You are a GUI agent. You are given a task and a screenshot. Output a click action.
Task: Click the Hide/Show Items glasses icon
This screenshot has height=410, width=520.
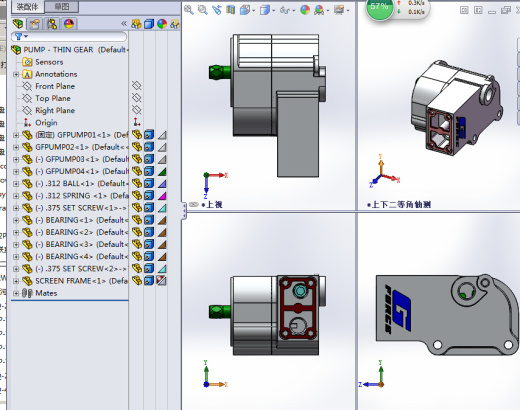285,10
